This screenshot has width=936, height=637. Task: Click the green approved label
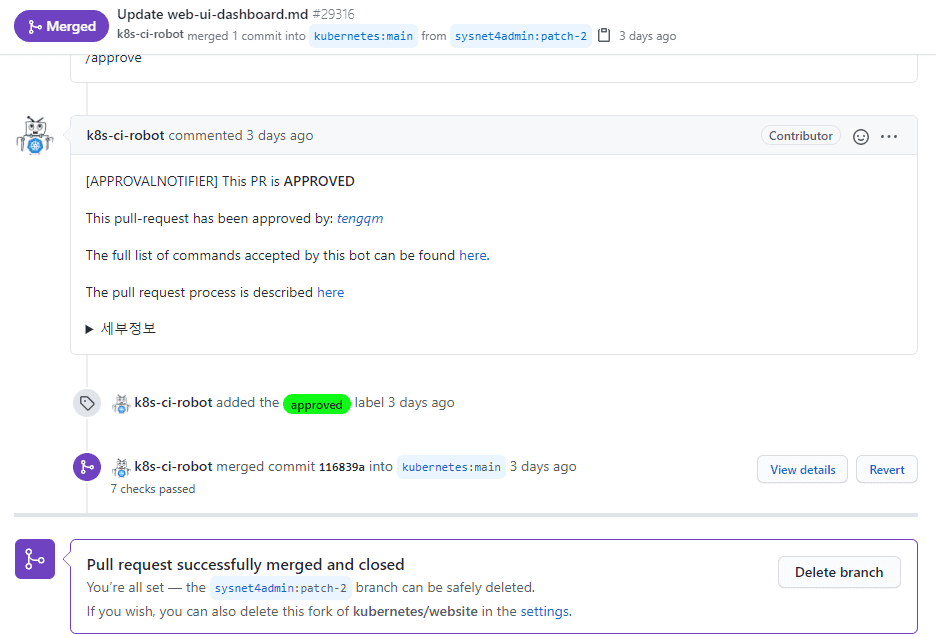(x=316, y=404)
